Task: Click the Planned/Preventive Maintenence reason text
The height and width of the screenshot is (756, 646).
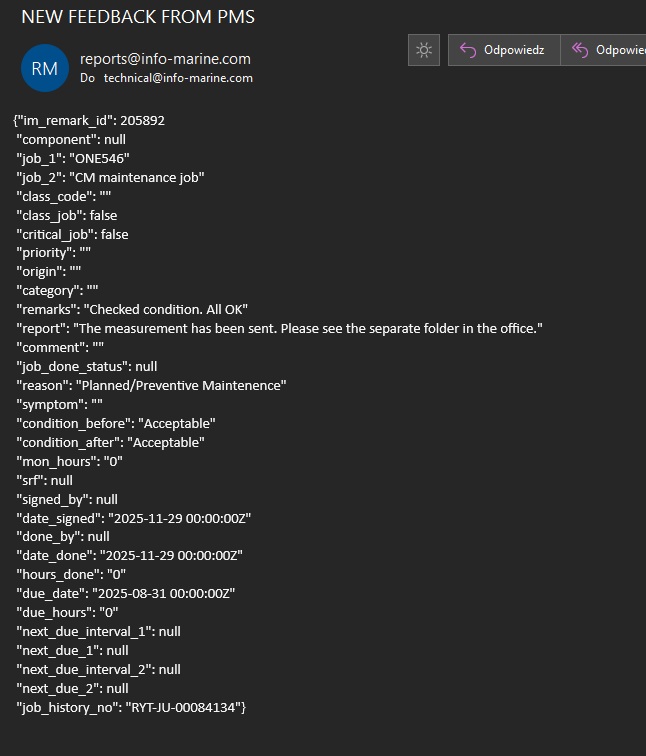Action: (181, 386)
